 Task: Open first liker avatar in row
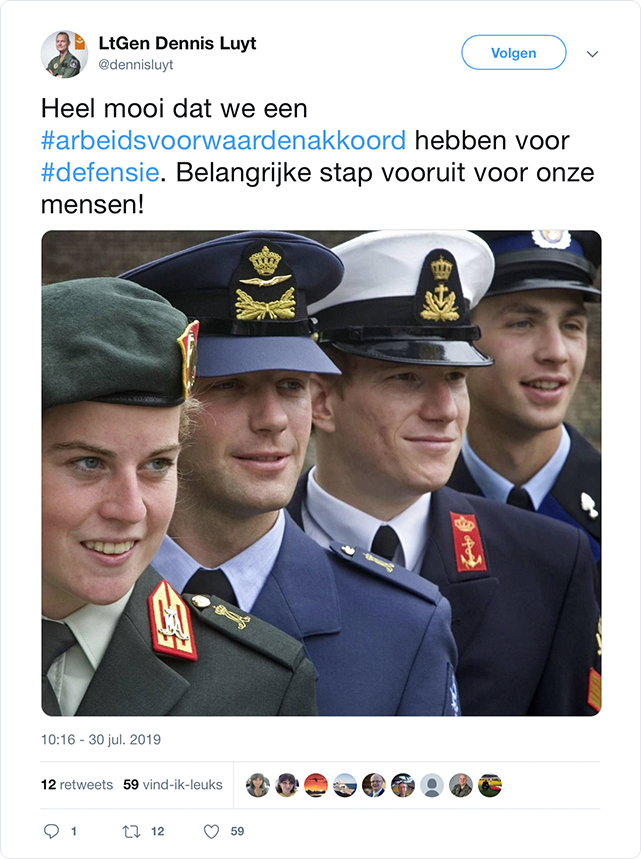[257, 785]
